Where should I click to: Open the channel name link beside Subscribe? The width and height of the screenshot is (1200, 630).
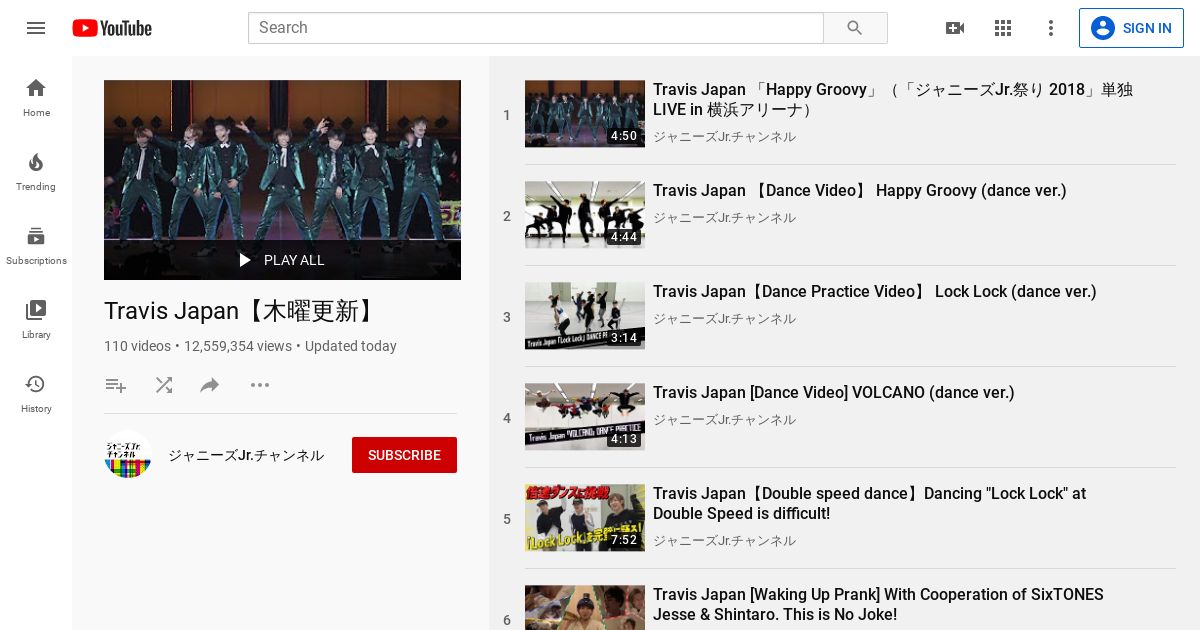[x=246, y=455]
